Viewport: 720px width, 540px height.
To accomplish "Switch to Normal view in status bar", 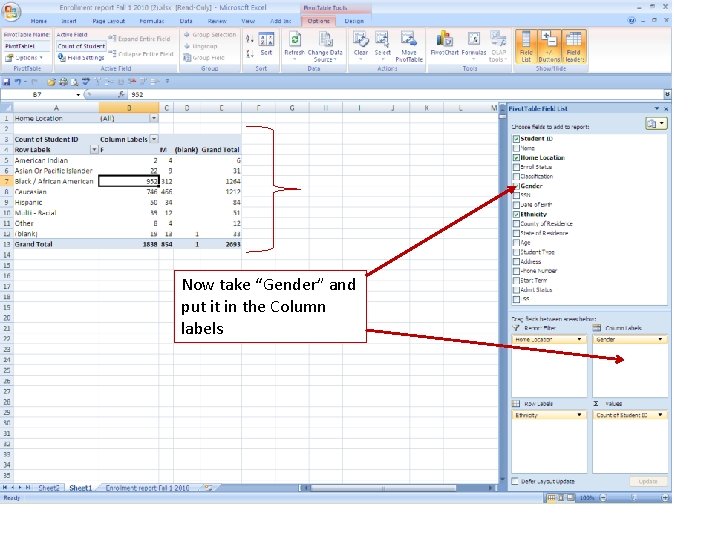I will tap(551, 498).
